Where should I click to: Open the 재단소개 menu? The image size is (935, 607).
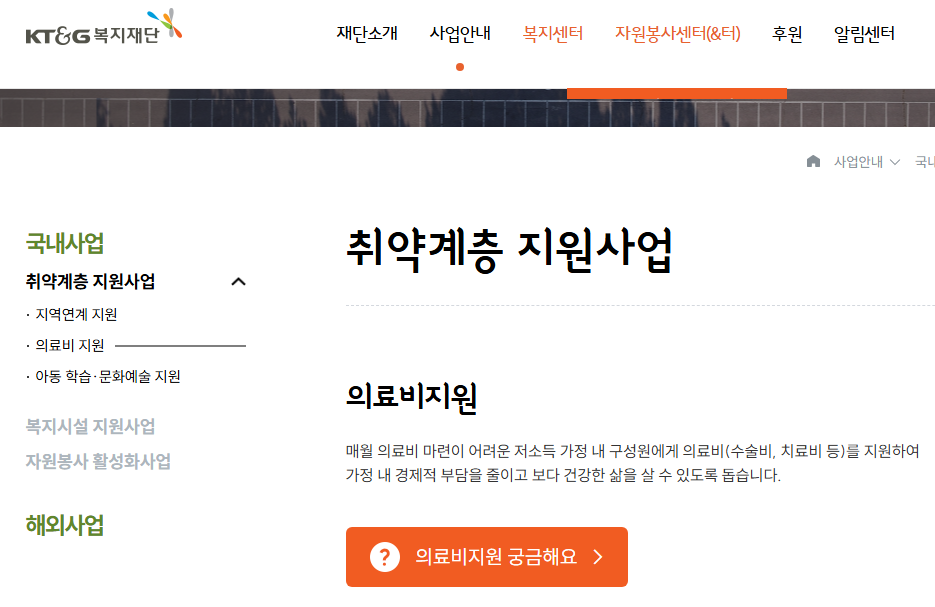click(367, 33)
